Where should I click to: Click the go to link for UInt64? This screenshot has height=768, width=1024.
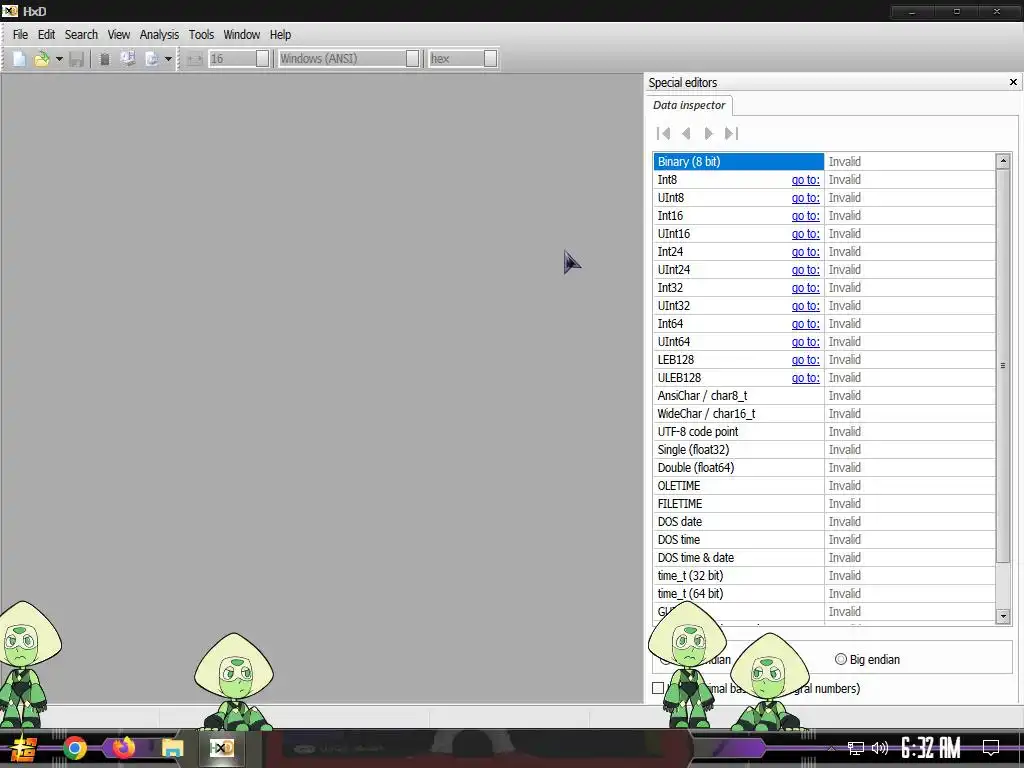(805, 342)
